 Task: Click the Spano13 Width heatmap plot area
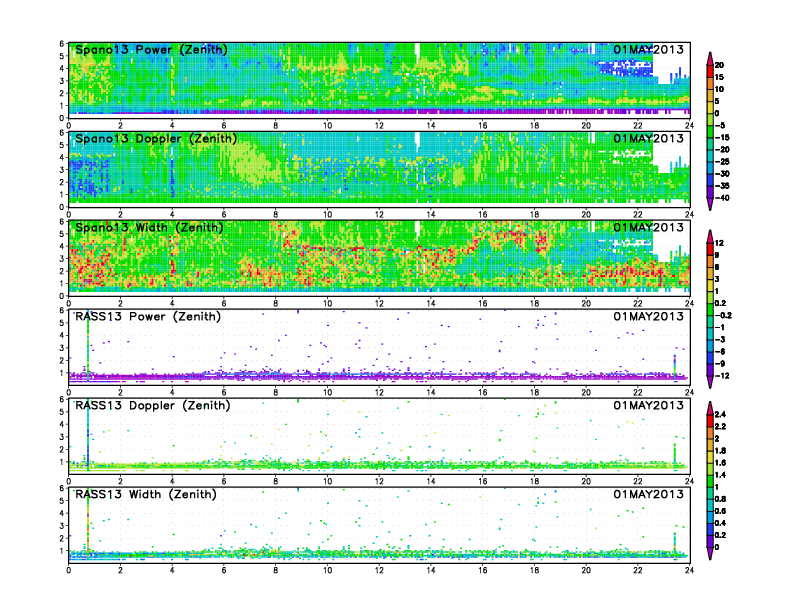tap(379, 258)
